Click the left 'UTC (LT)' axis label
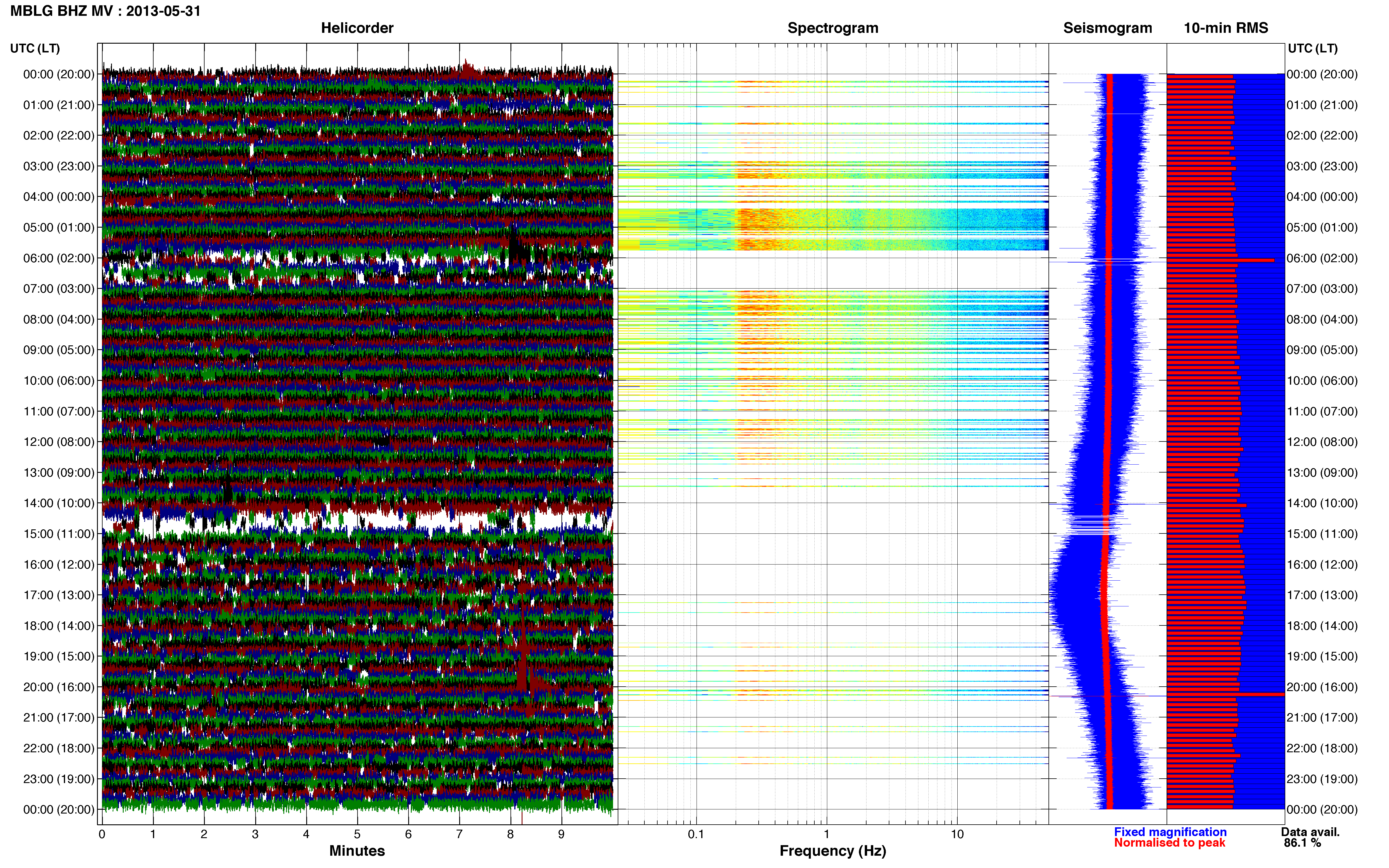1389x868 pixels. pyautogui.click(x=35, y=48)
